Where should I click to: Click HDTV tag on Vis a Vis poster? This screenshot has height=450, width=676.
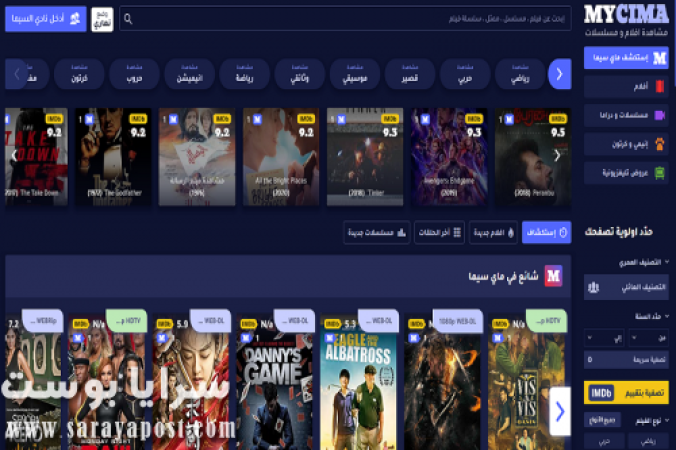click(547, 321)
